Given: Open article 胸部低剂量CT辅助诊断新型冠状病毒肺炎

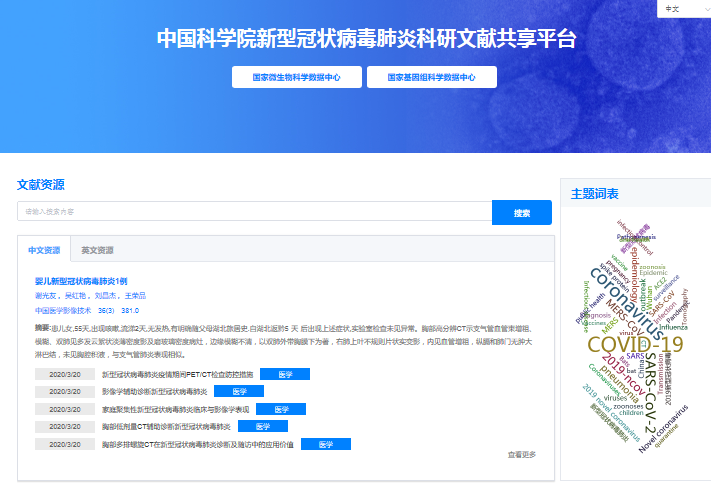Looking at the screenshot, I should (x=165, y=426).
